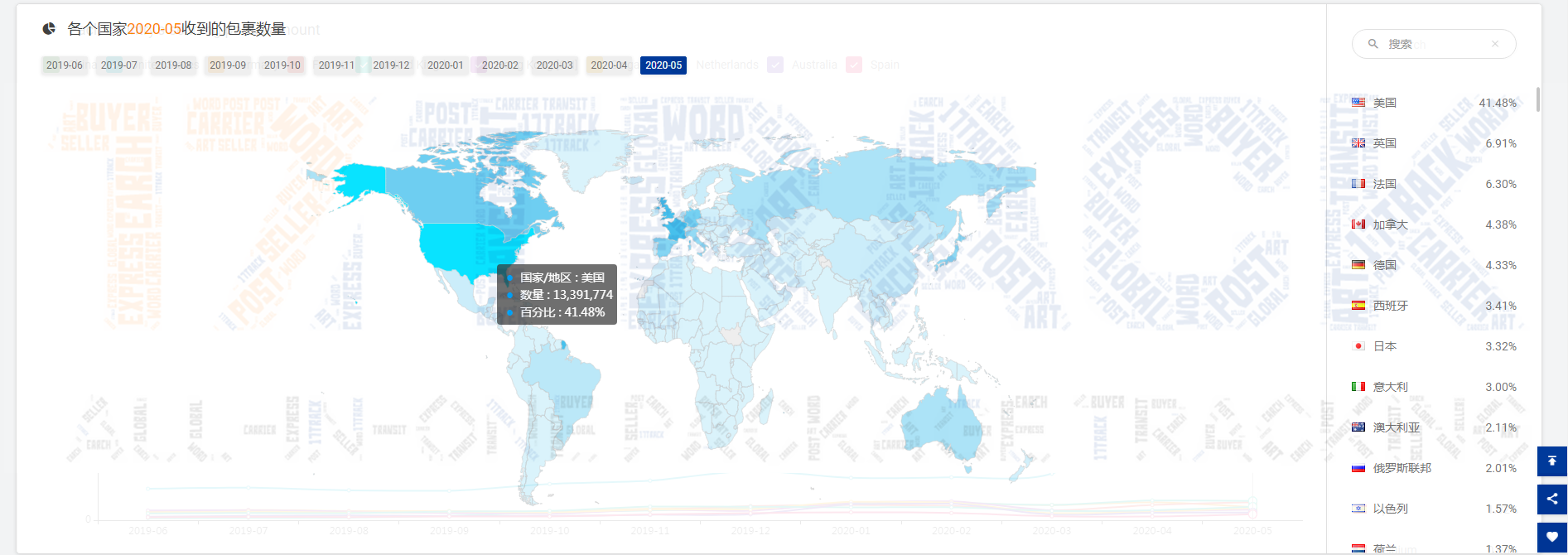The width and height of the screenshot is (1568, 555).
Task: Click the 百分比 : 41.48% tooltip line
Action: [562, 312]
